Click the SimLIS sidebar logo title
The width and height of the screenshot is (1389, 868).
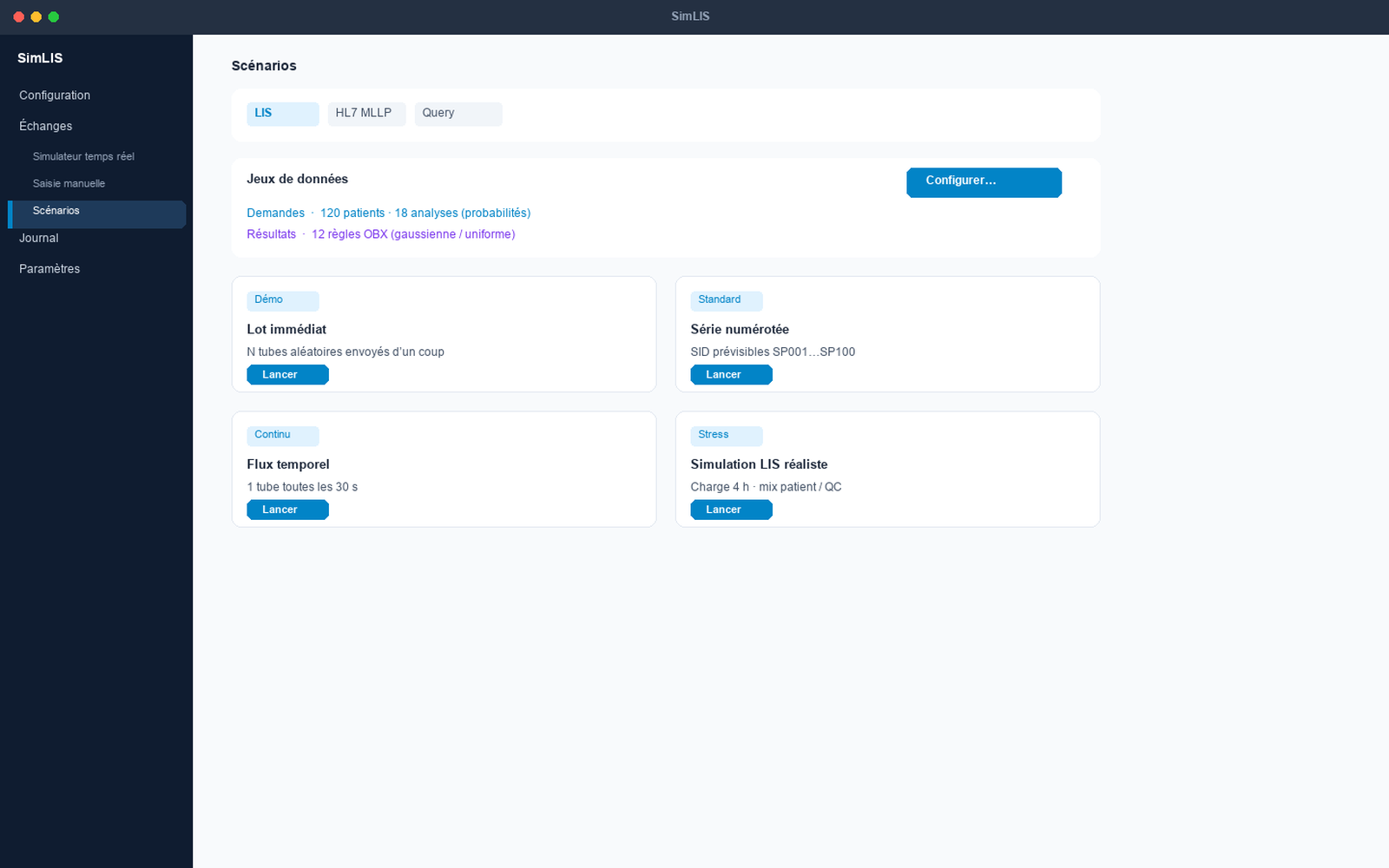40,58
